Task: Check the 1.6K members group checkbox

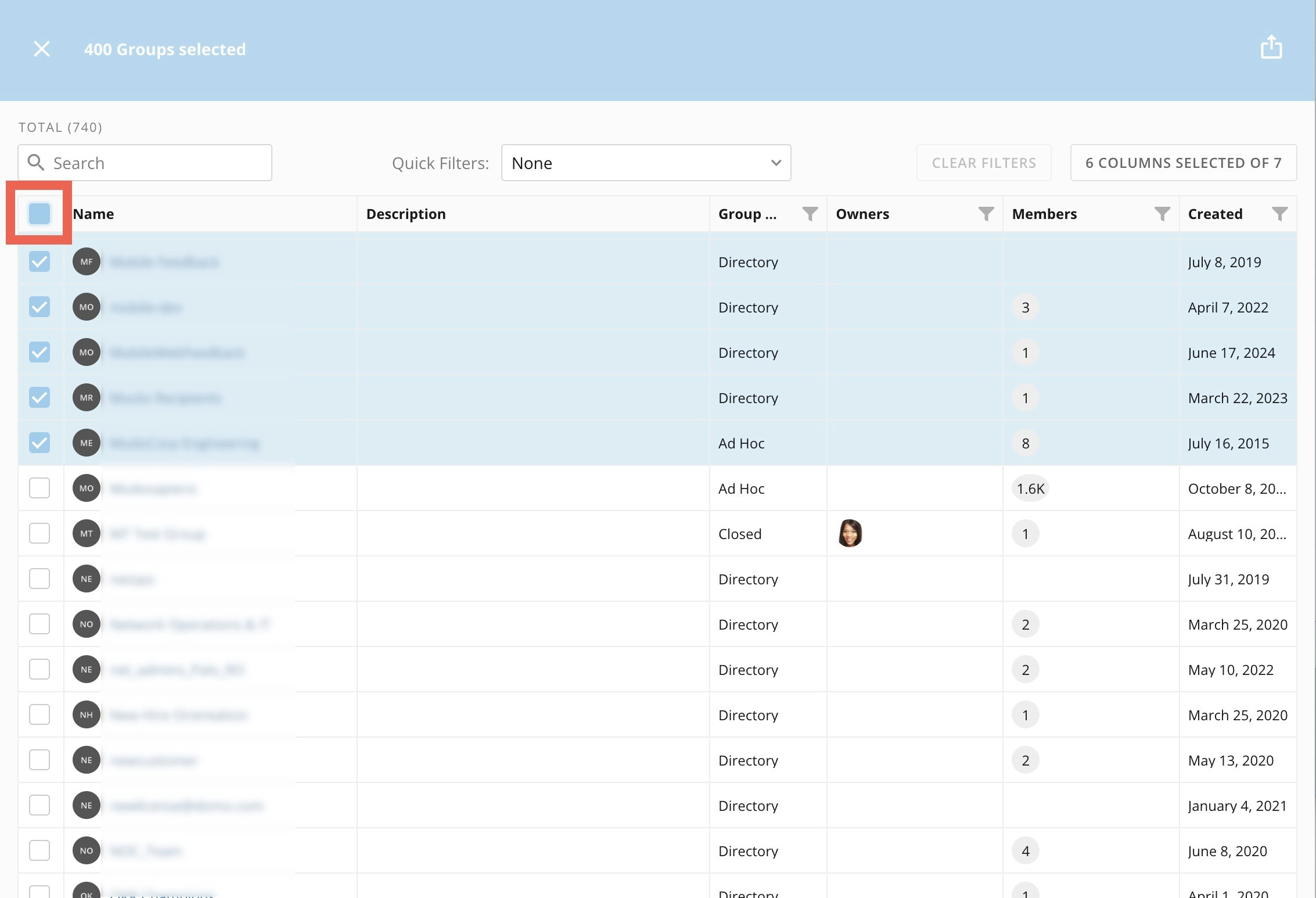Action: 39,488
